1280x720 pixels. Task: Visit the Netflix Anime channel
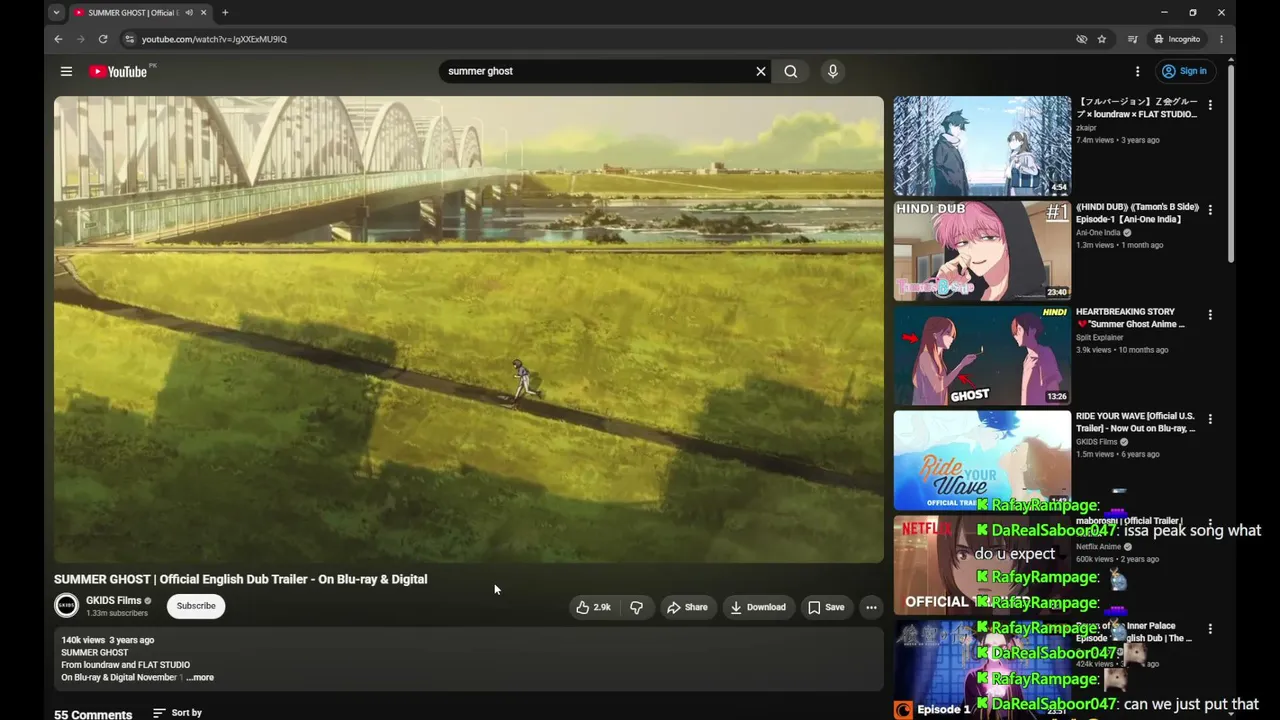[x=1099, y=547]
